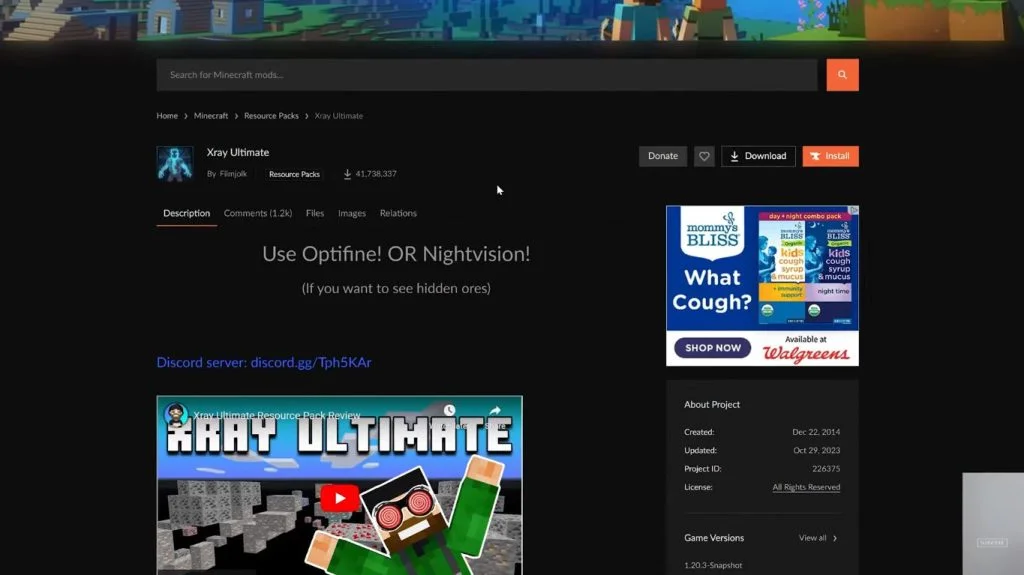Go to Minecraft breadcrumb
This screenshot has height=575, width=1024.
pos(211,116)
